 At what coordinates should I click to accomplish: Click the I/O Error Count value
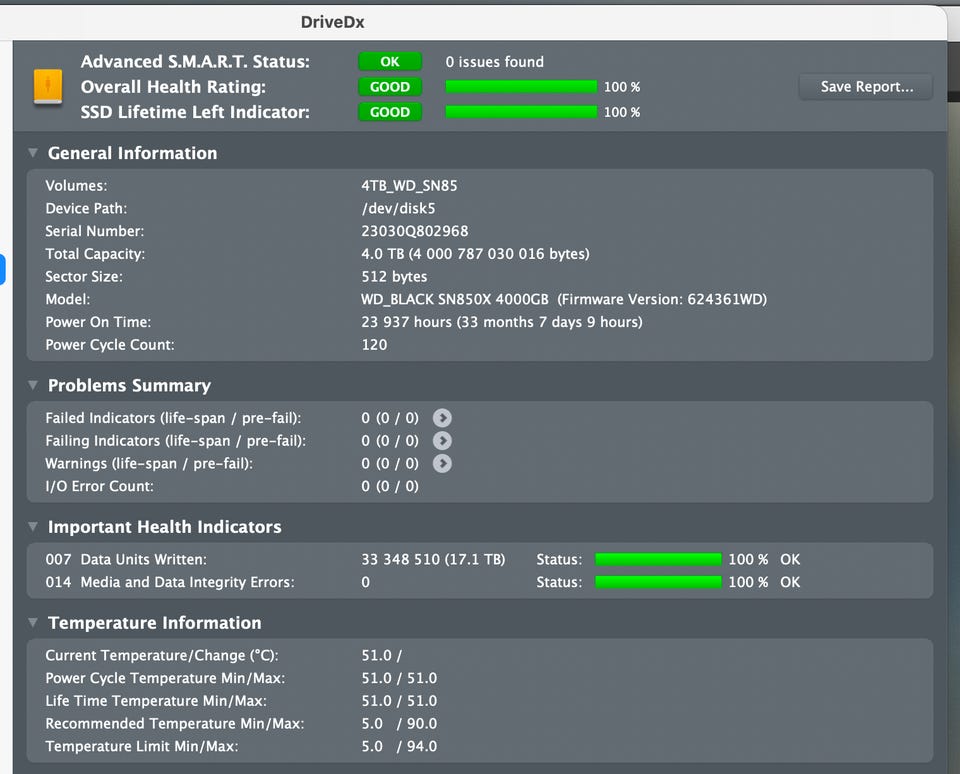[390, 486]
